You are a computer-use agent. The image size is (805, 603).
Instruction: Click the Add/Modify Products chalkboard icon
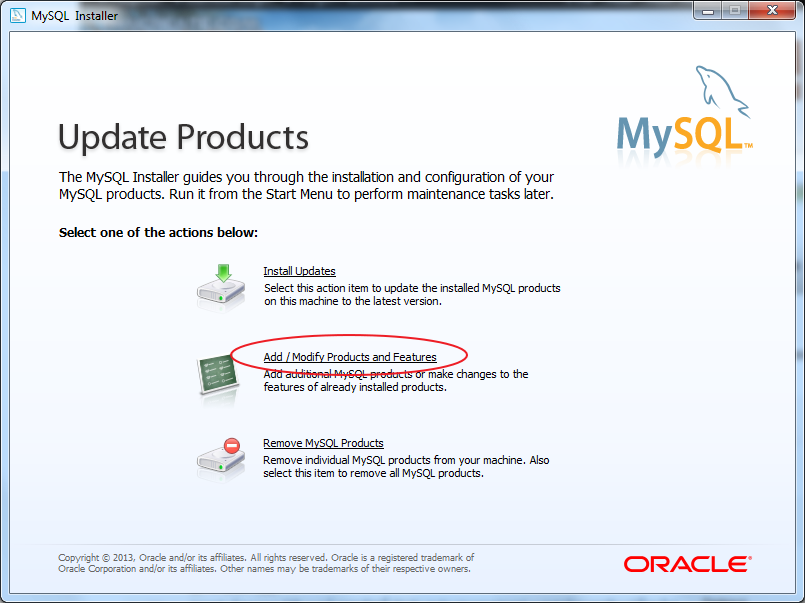point(219,376)
